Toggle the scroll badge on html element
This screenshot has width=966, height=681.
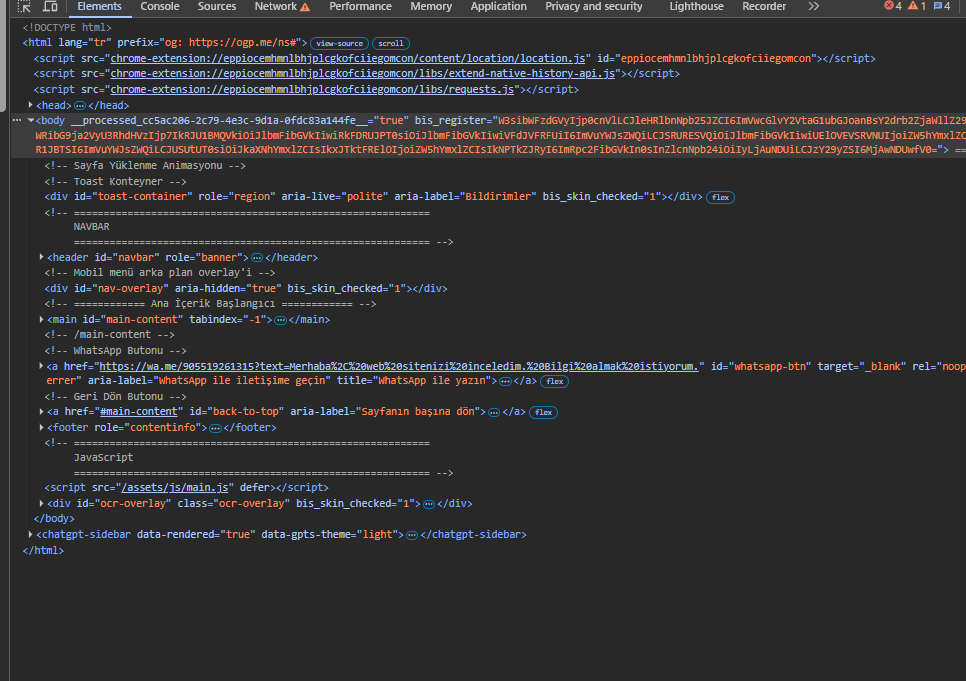point(391,44)
